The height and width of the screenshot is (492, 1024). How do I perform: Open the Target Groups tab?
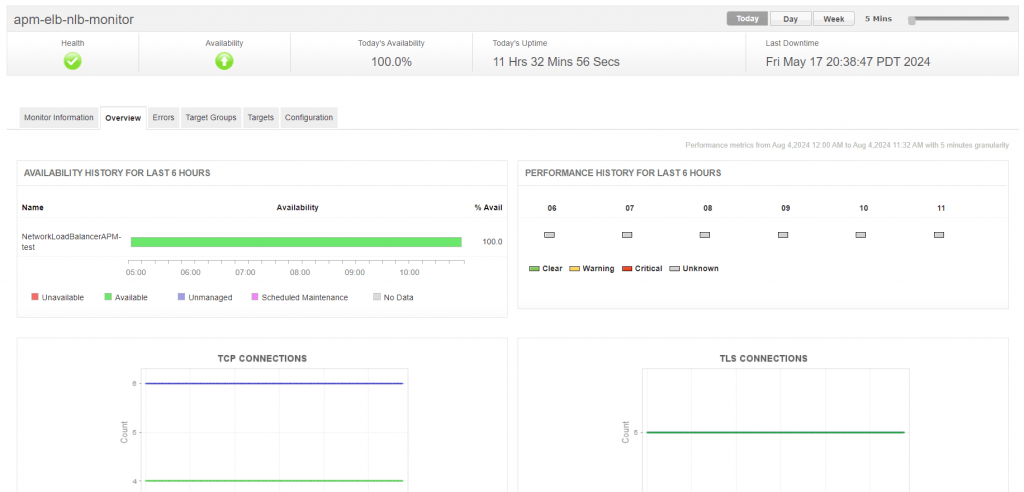point(211,118)
